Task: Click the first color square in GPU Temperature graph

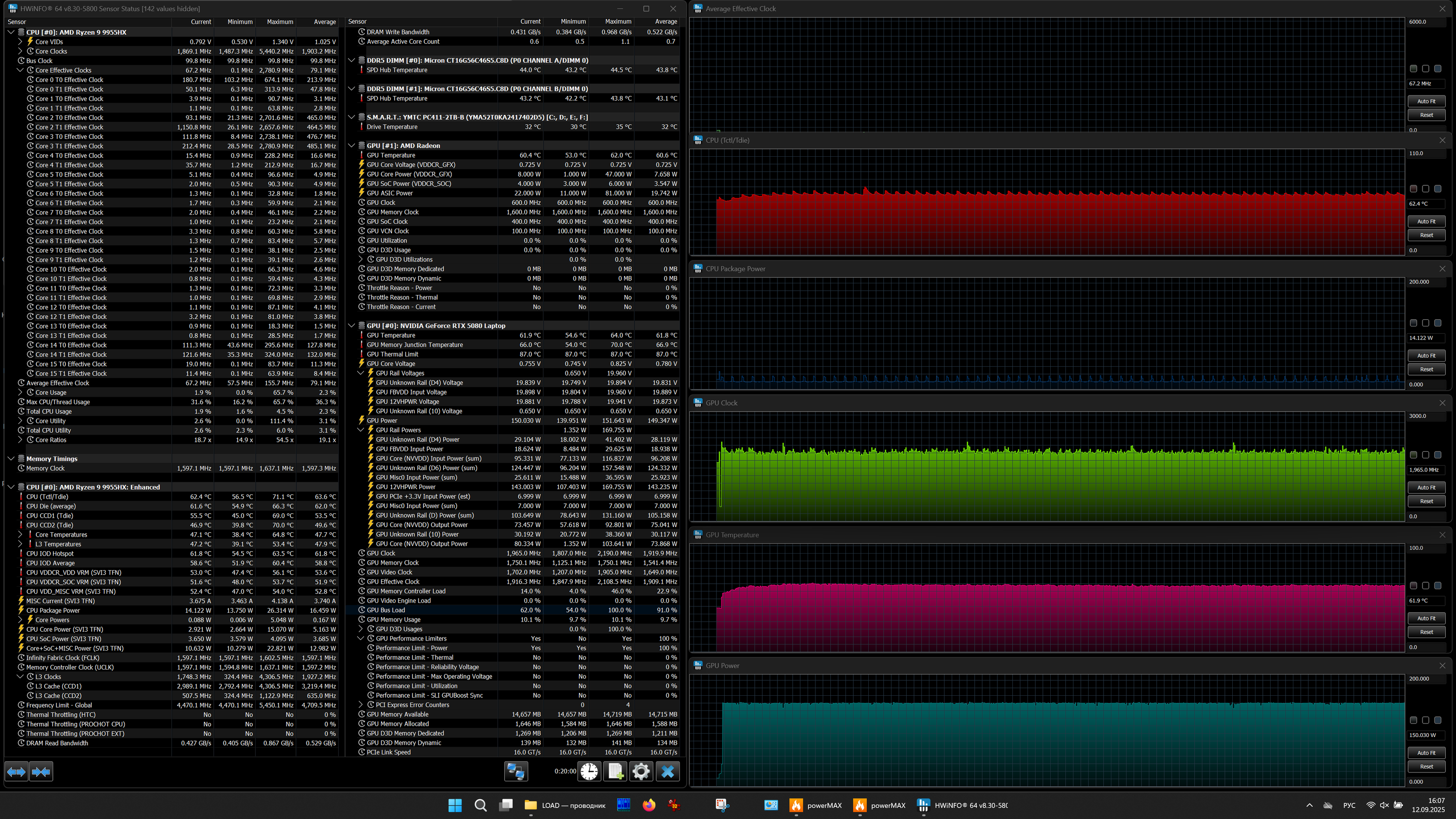Action: coord(1413,586)
